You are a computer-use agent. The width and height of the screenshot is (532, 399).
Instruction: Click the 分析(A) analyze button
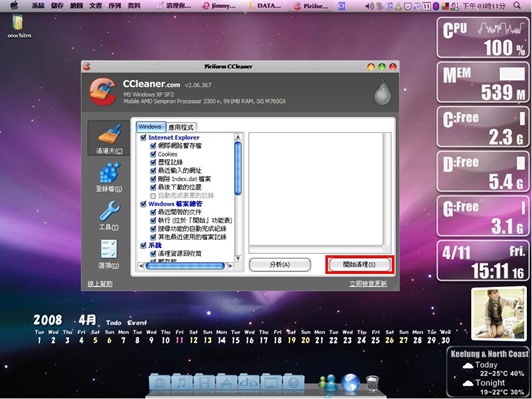click(x=280, y=265)
